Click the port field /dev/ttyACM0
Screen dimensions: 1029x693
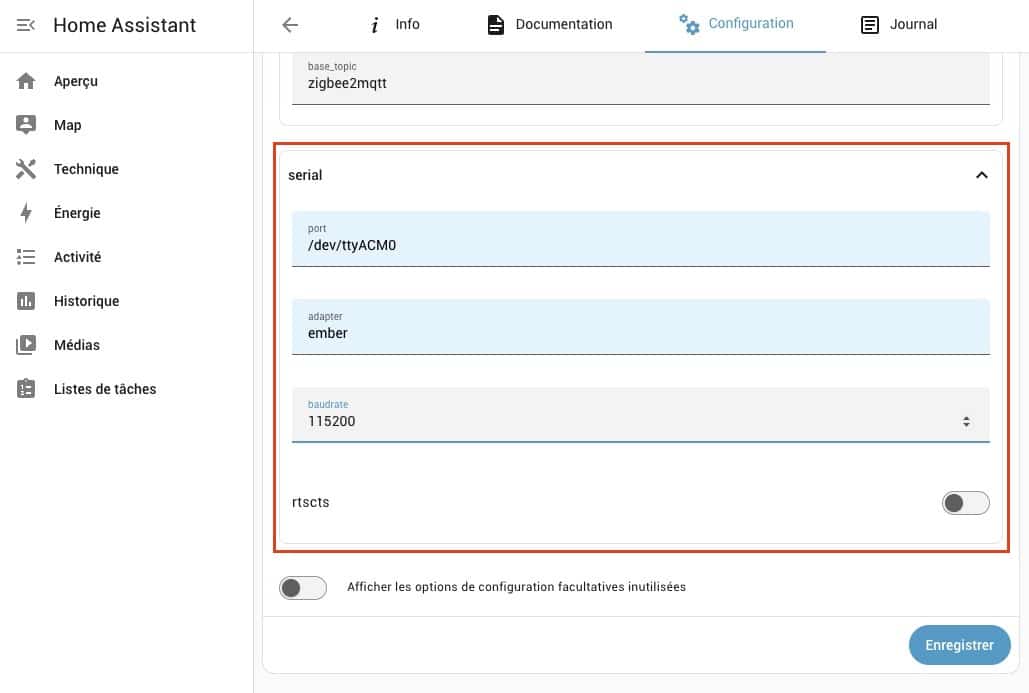pyautogui.click(x=640, y=239)
